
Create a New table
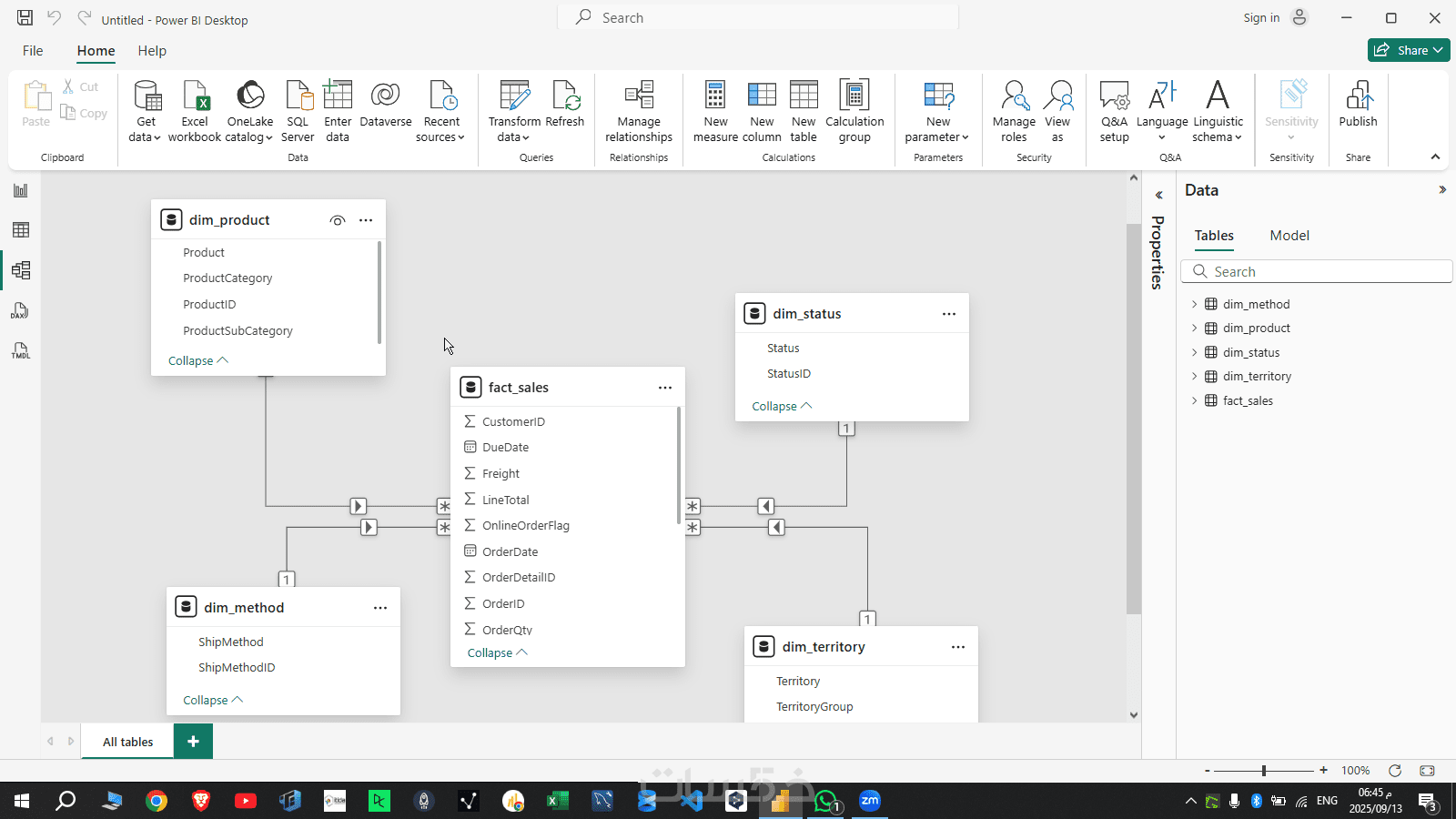[804, 111]
